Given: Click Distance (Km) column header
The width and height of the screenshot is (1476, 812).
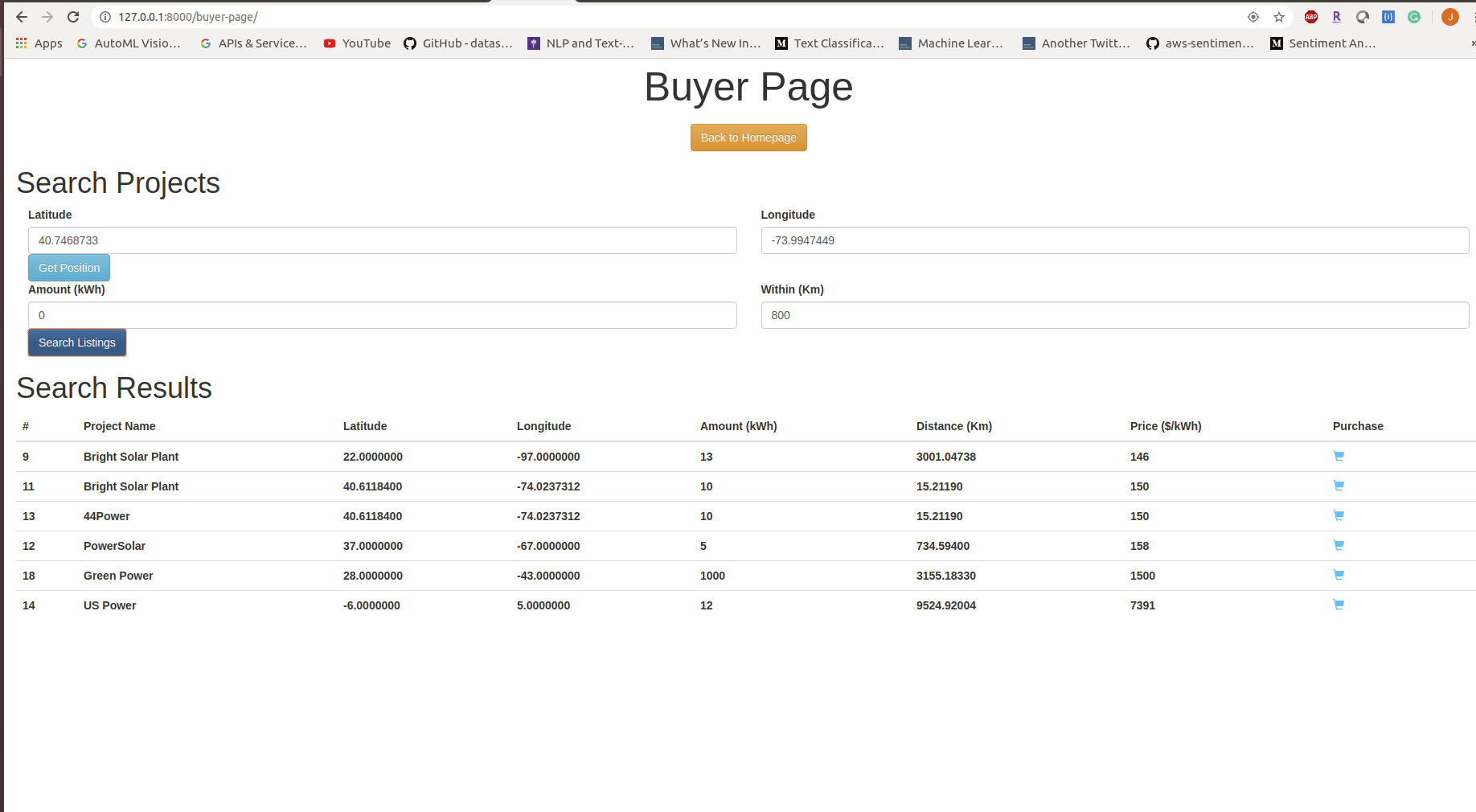Looking at the screenshot, I should 954,426.
